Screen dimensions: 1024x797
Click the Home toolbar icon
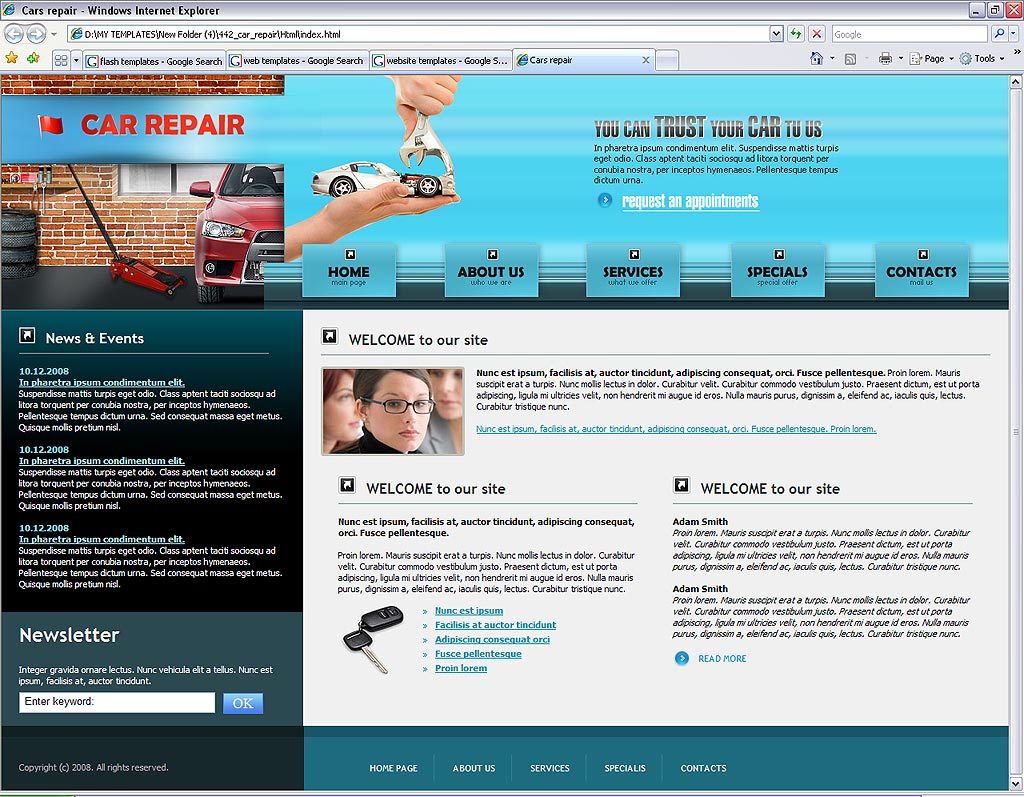coord(817,59)
